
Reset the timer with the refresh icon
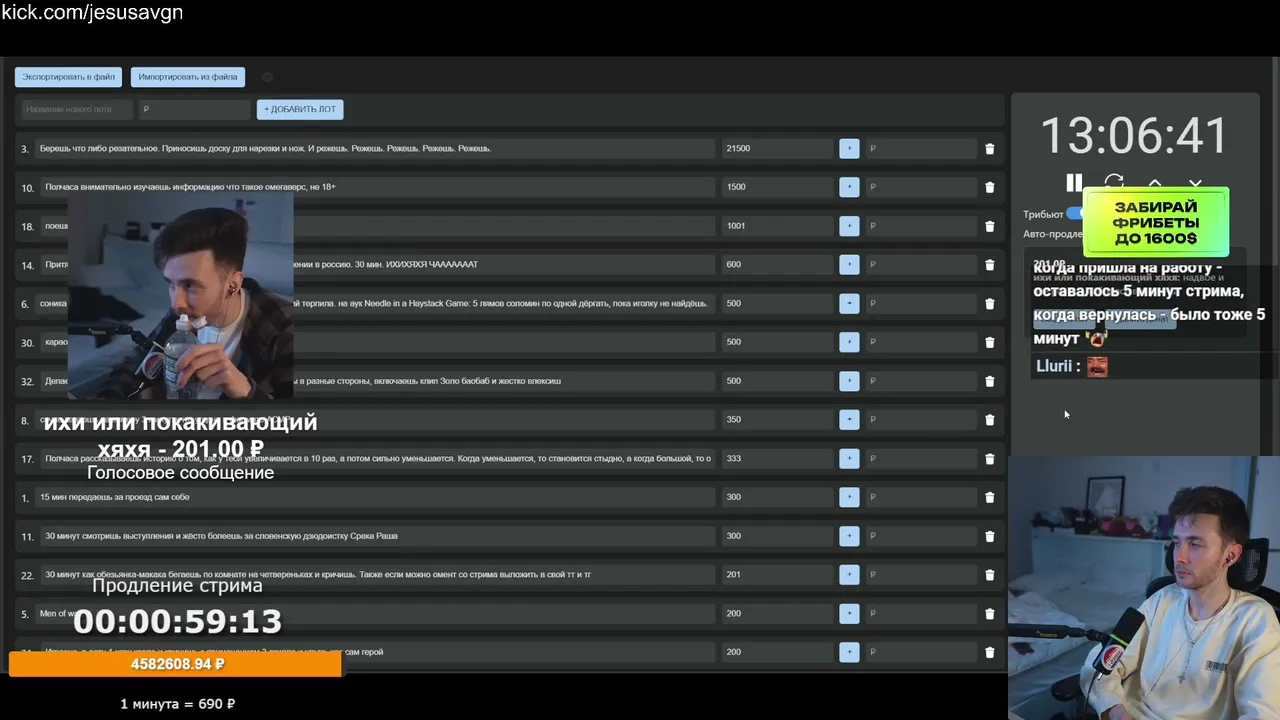[1114, 182]
